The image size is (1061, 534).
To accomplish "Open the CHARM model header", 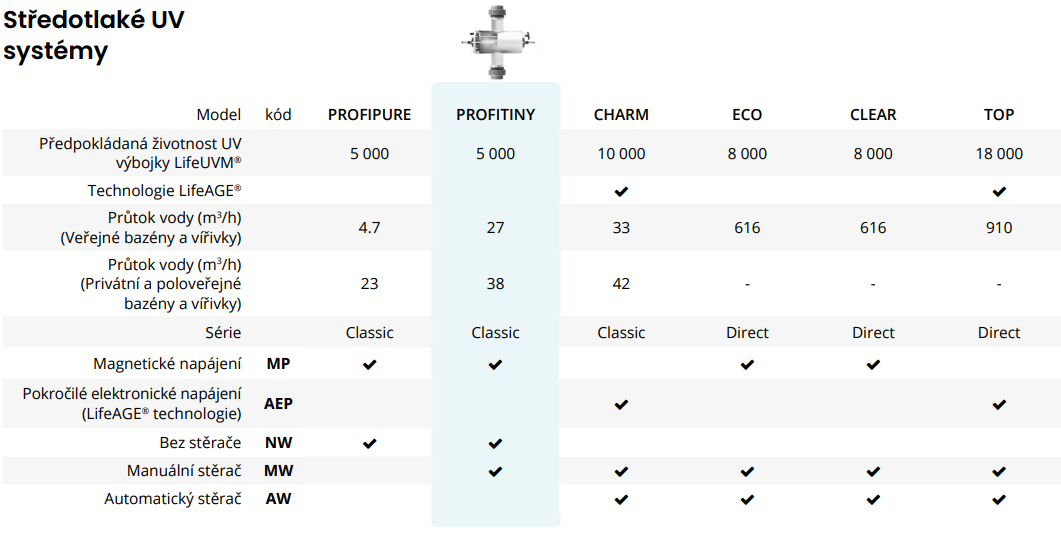I will click(x=621, y=115).
